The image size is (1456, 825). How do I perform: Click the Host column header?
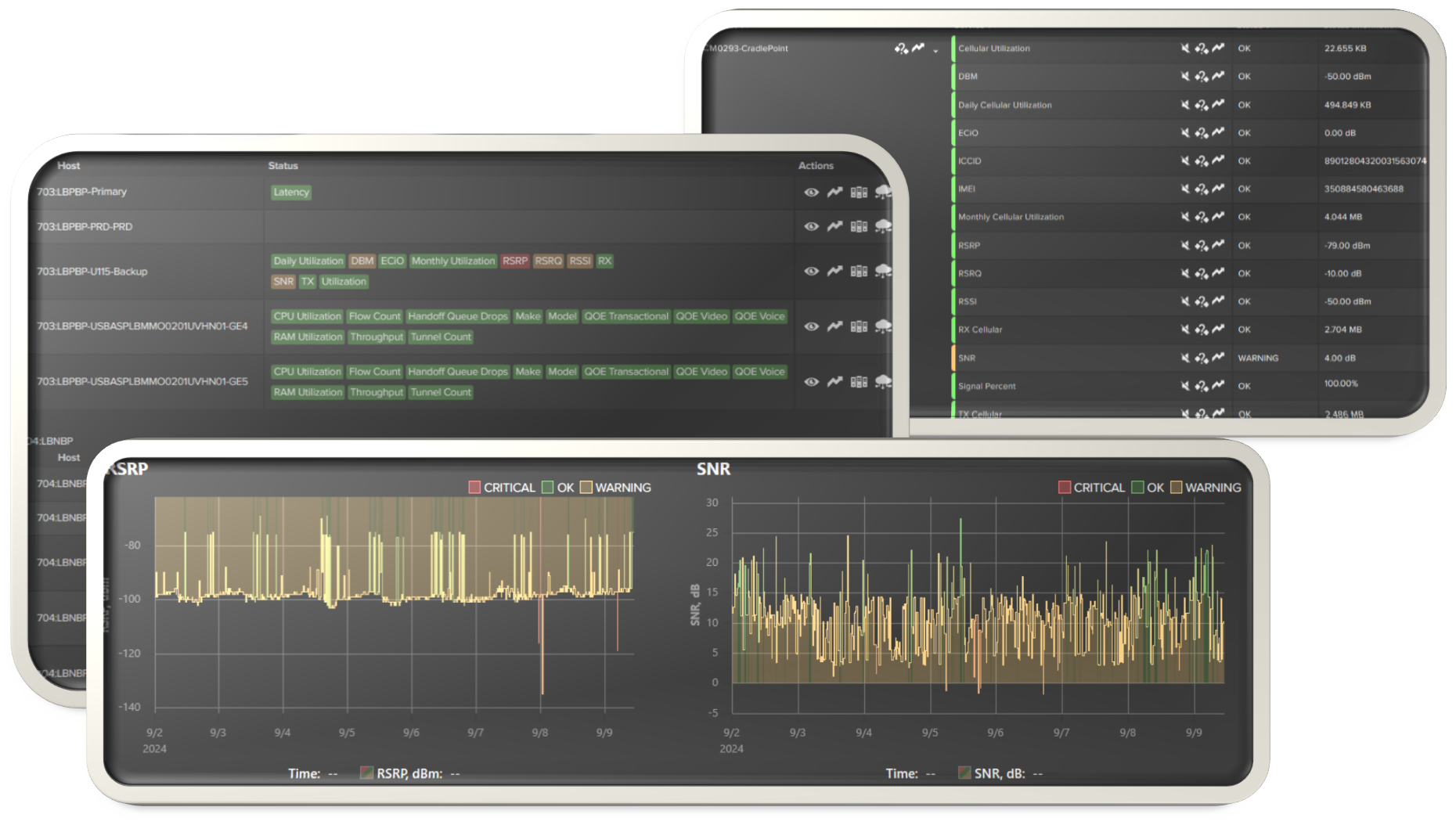(68, 165)
